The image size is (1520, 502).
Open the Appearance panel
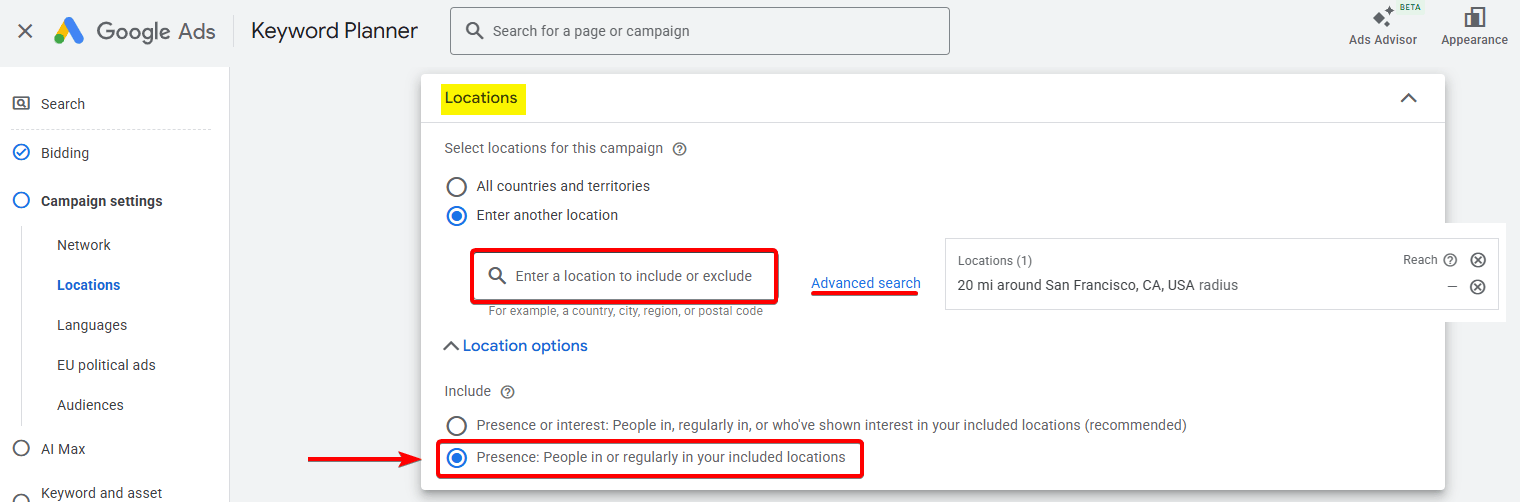click(x=1474, y=27)
